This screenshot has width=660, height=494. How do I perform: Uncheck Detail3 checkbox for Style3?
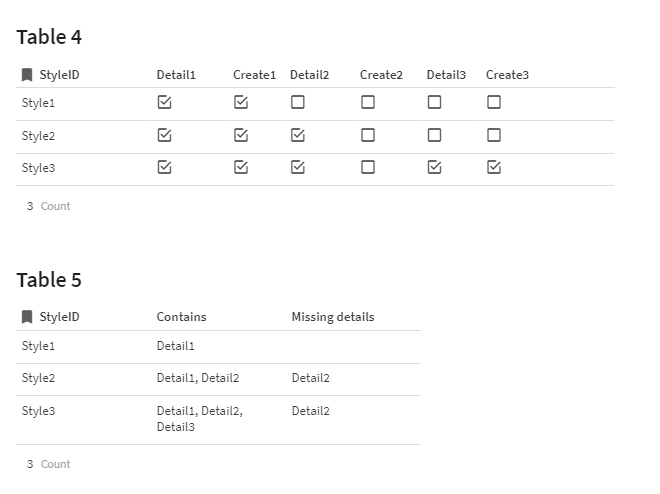coord(434,167)
